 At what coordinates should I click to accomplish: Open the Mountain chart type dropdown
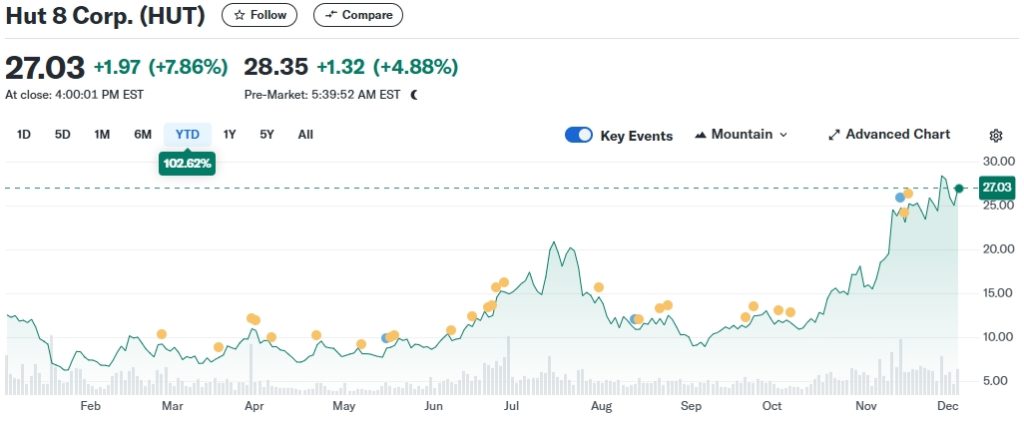(741, 135)
